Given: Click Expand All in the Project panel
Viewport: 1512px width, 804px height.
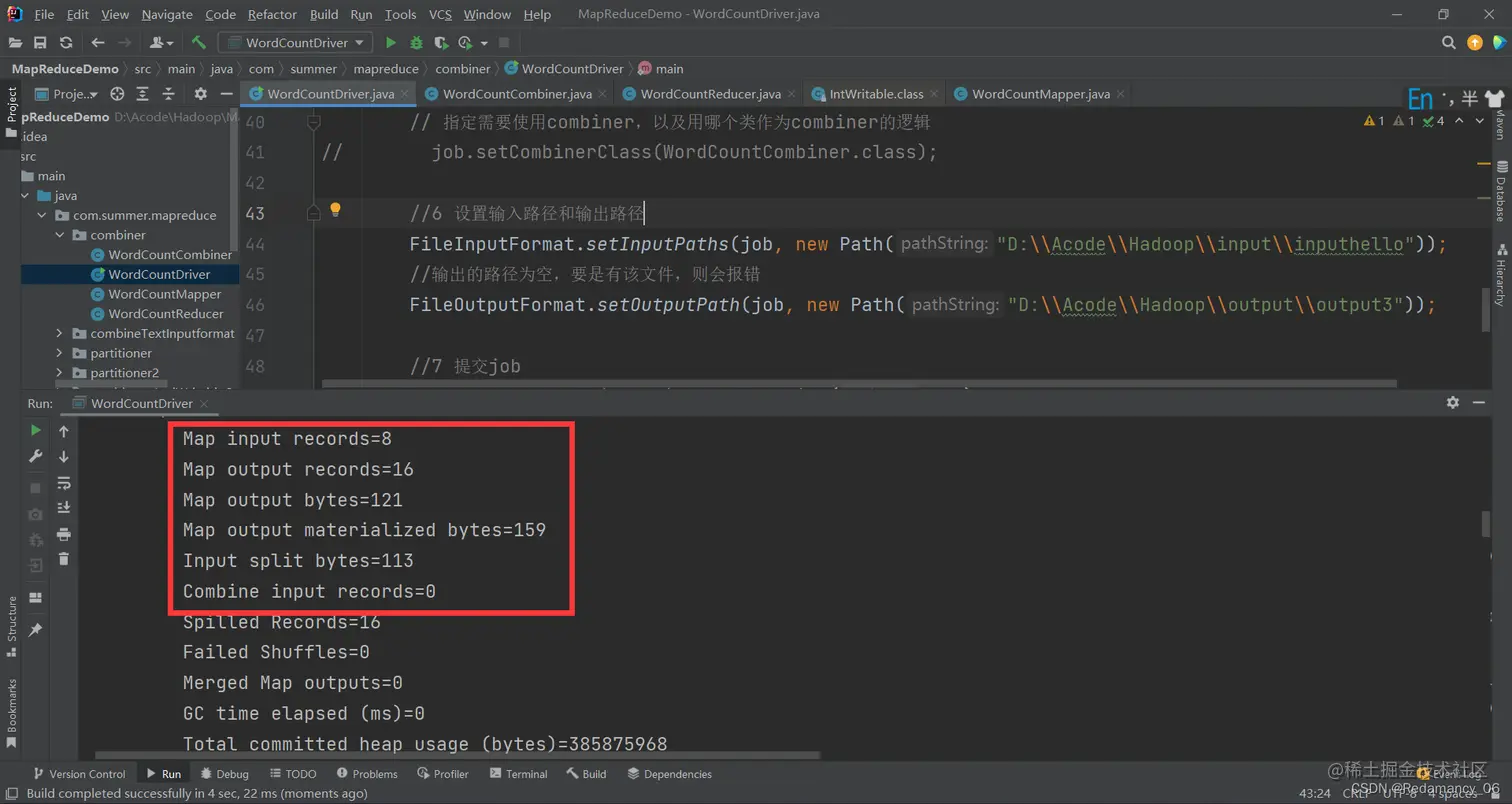Looking at the screenshot, I should click(142, 94).
